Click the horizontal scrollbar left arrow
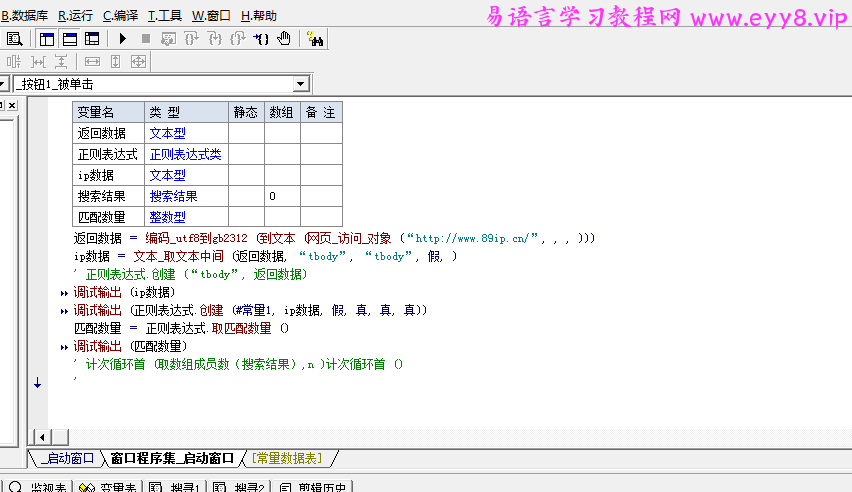852x492 pixels. 42,437
